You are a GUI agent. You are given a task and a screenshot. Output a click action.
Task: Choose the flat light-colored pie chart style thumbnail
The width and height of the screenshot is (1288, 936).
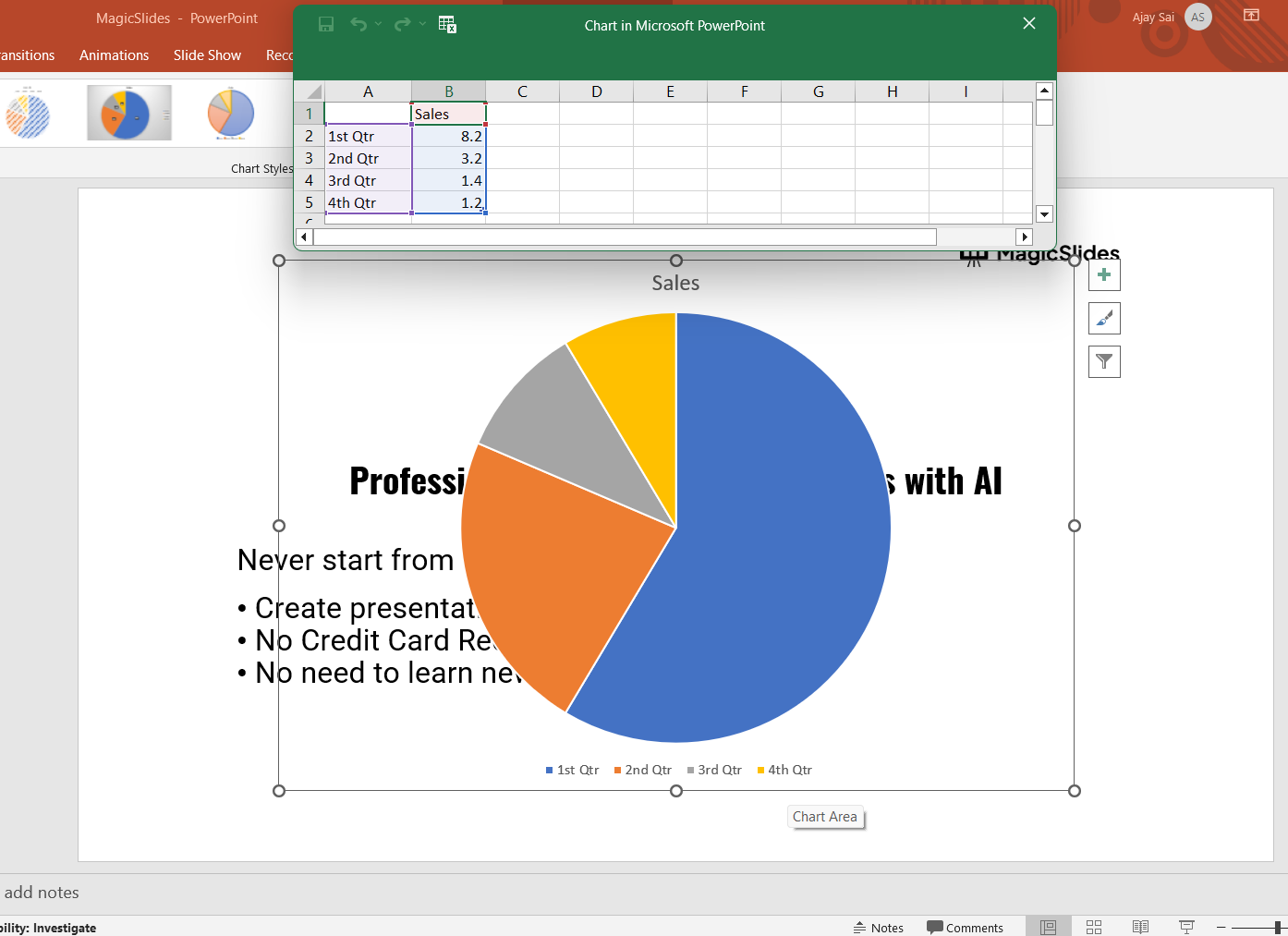click(231, 113)
